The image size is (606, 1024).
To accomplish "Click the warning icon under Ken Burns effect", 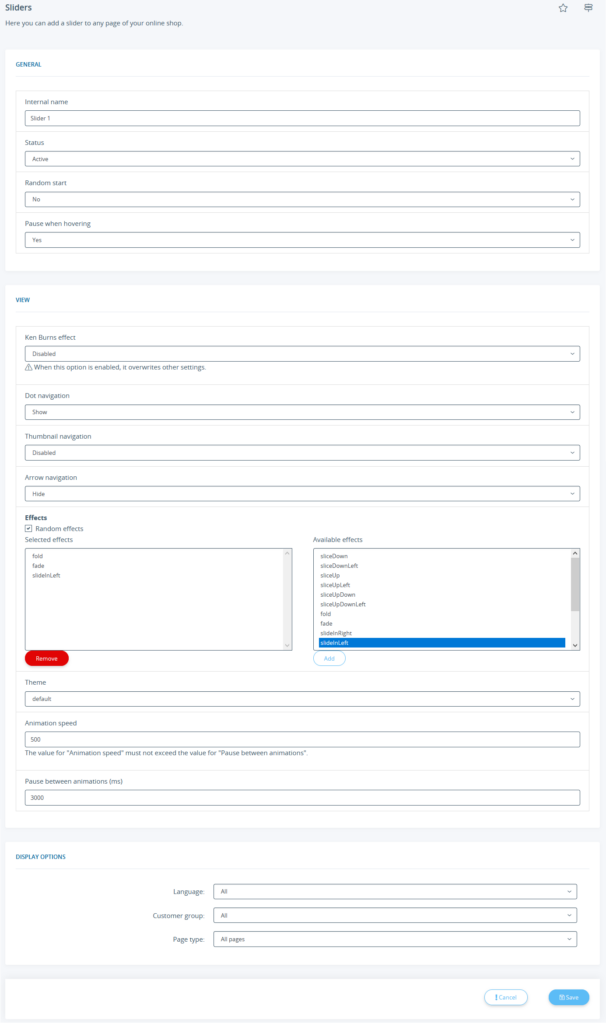I will point(28,367).
